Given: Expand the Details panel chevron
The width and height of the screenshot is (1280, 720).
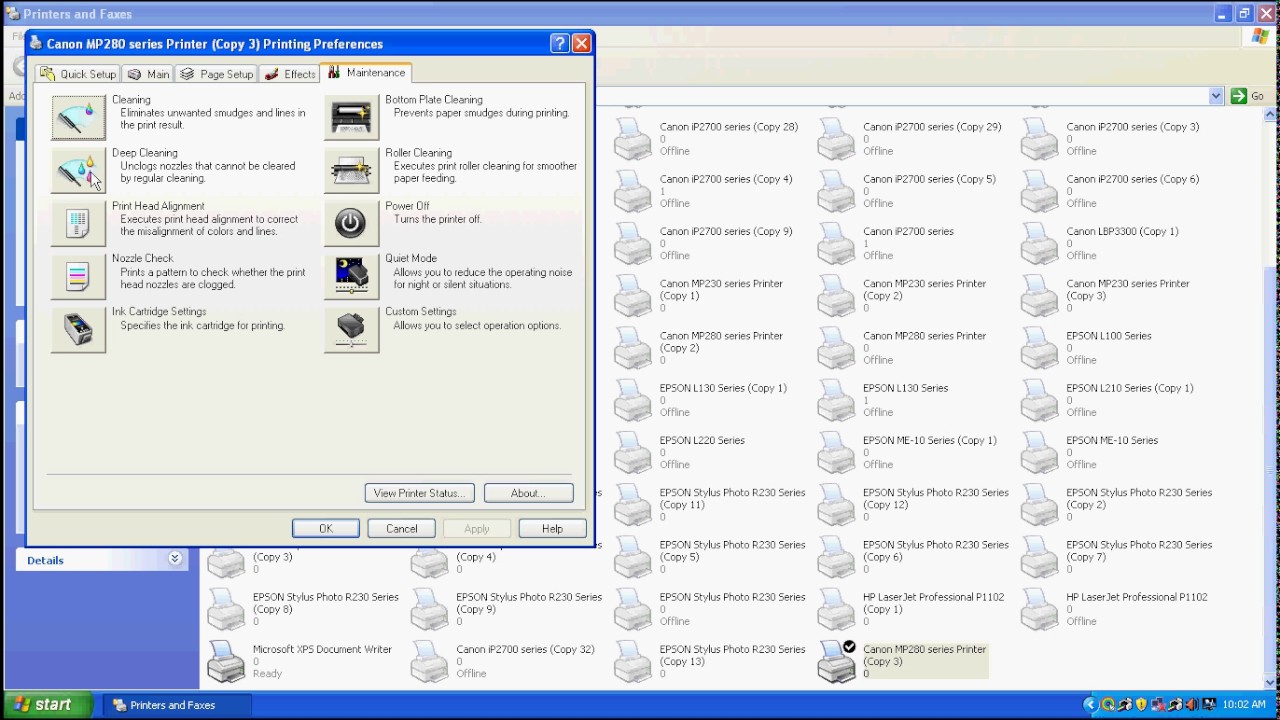Looking at the screenshot, I should (175, 559).
